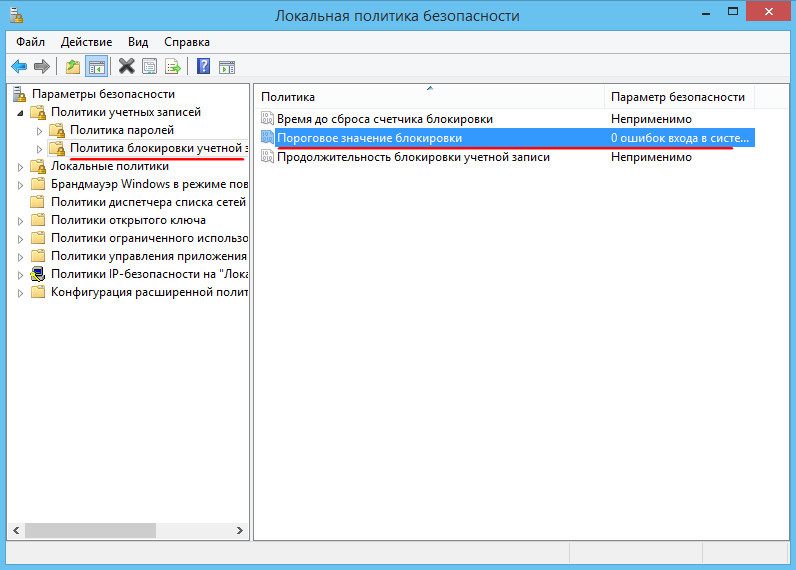Click the Up one level folder icon
This screenshot has height=570, width=796.
73,66
